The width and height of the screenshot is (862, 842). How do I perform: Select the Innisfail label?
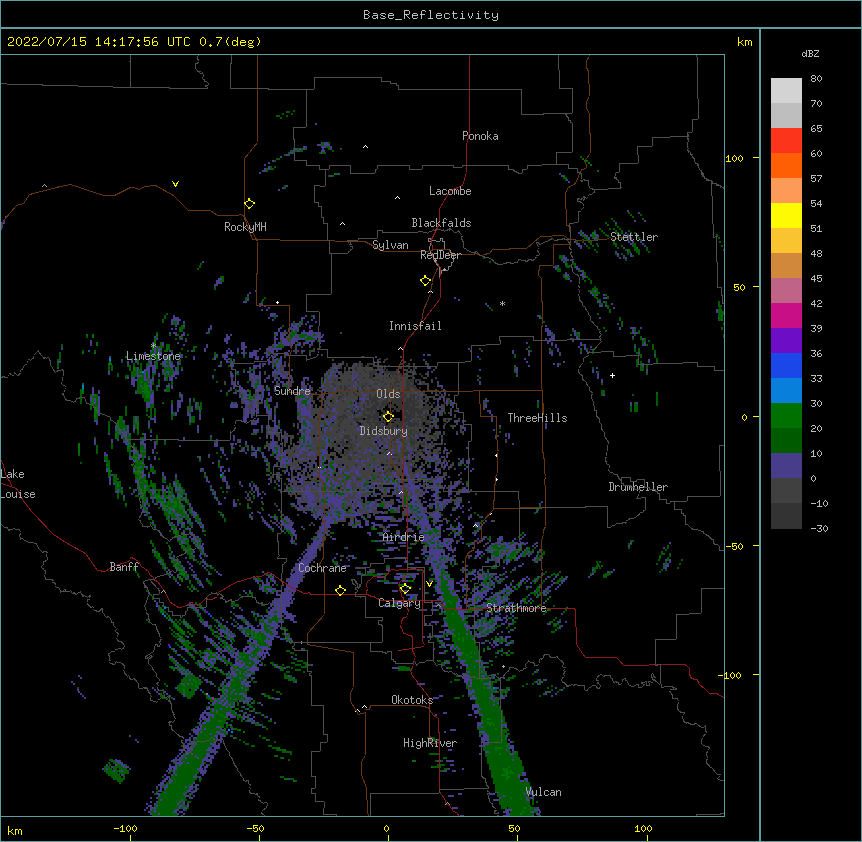click(x=415, y=326)
